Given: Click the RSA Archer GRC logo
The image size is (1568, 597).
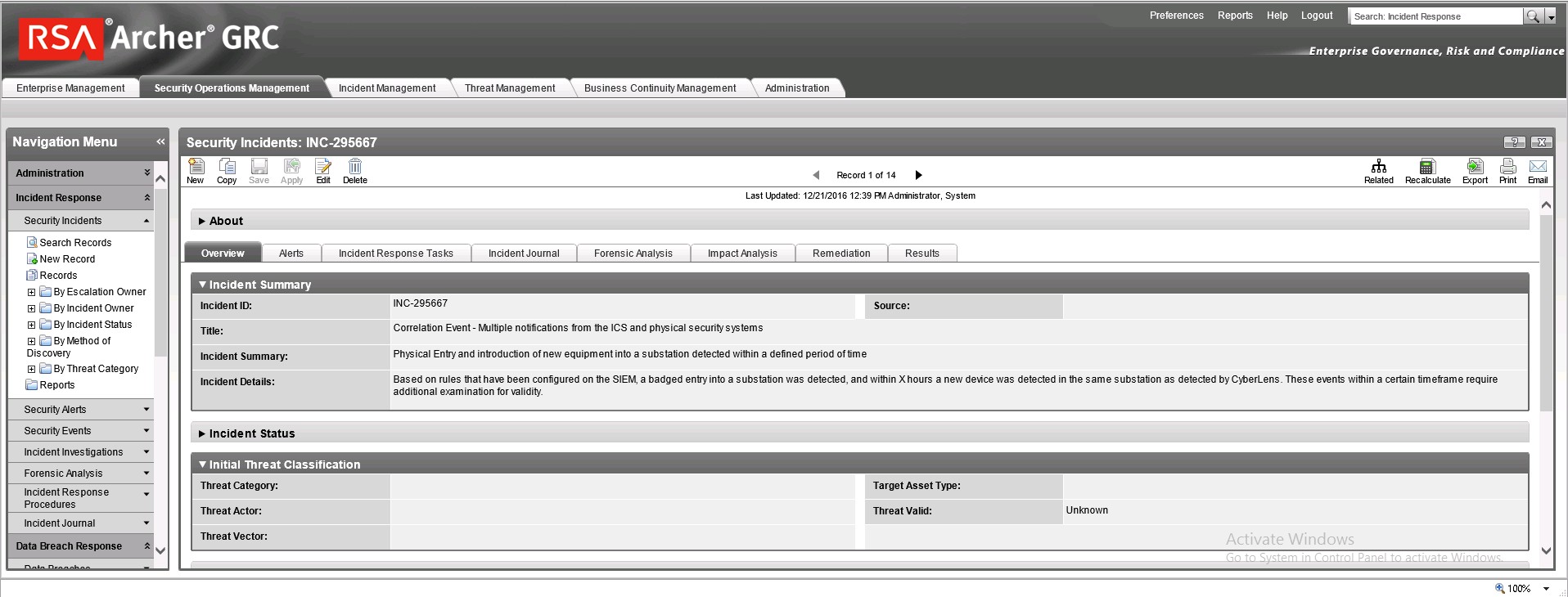Looking at the screenshot, I should 149,38.
